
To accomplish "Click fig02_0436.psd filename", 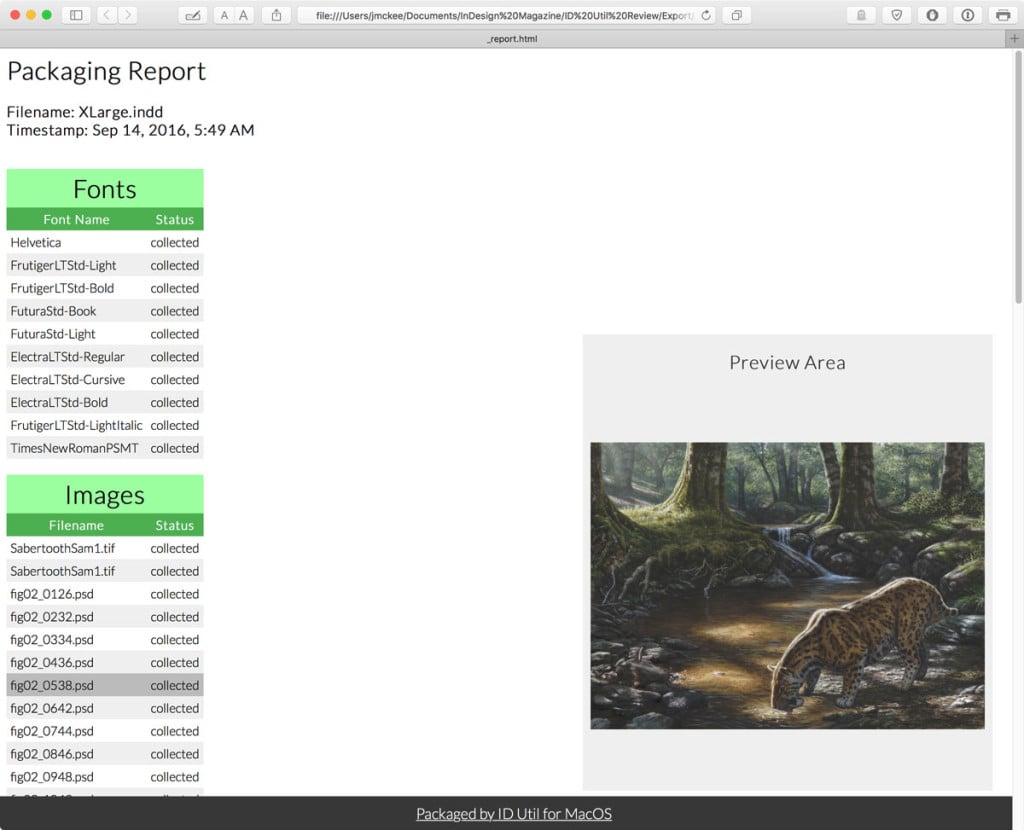I will (x=52, y=662).
